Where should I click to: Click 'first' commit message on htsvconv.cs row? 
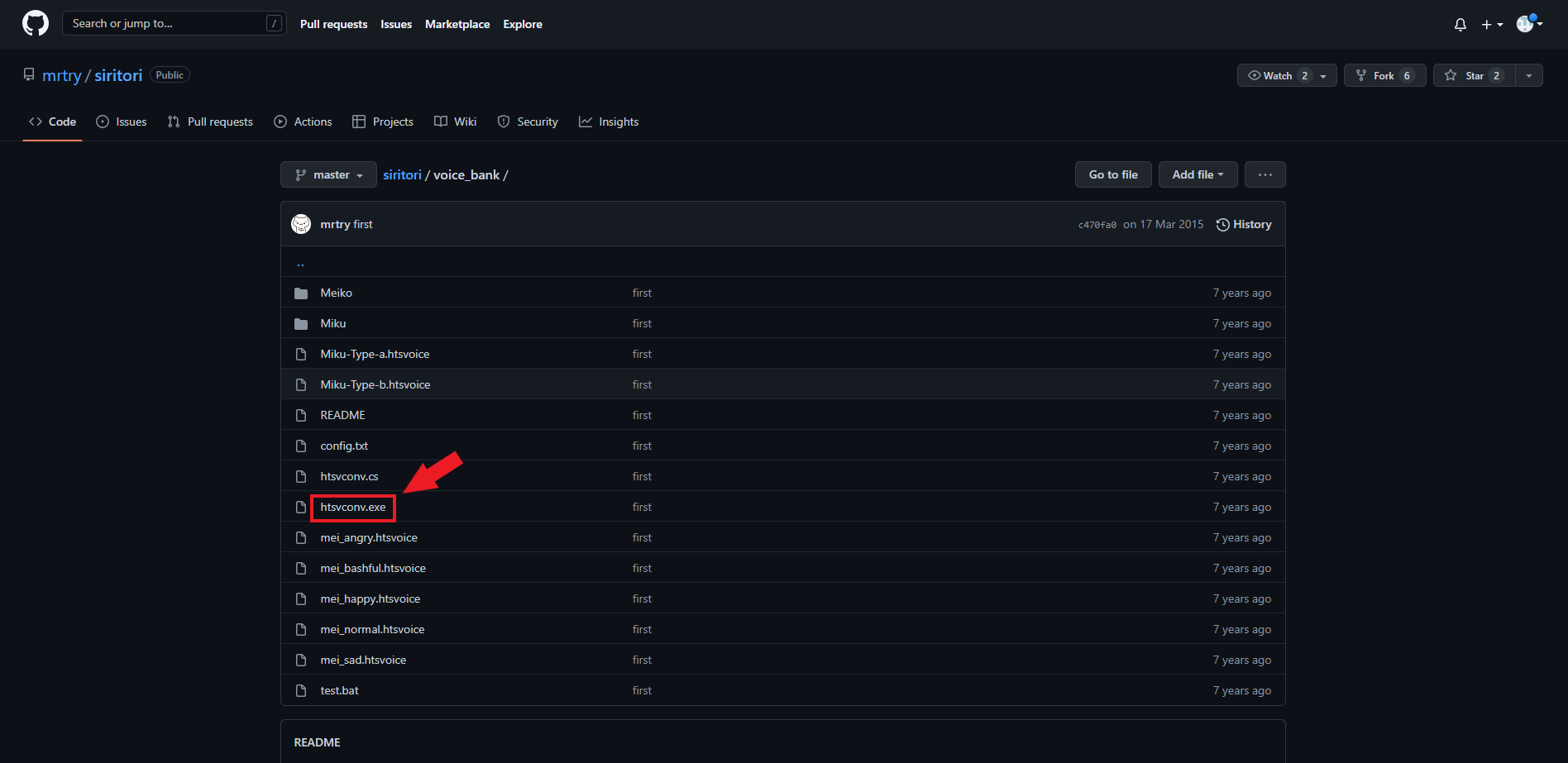642,476
